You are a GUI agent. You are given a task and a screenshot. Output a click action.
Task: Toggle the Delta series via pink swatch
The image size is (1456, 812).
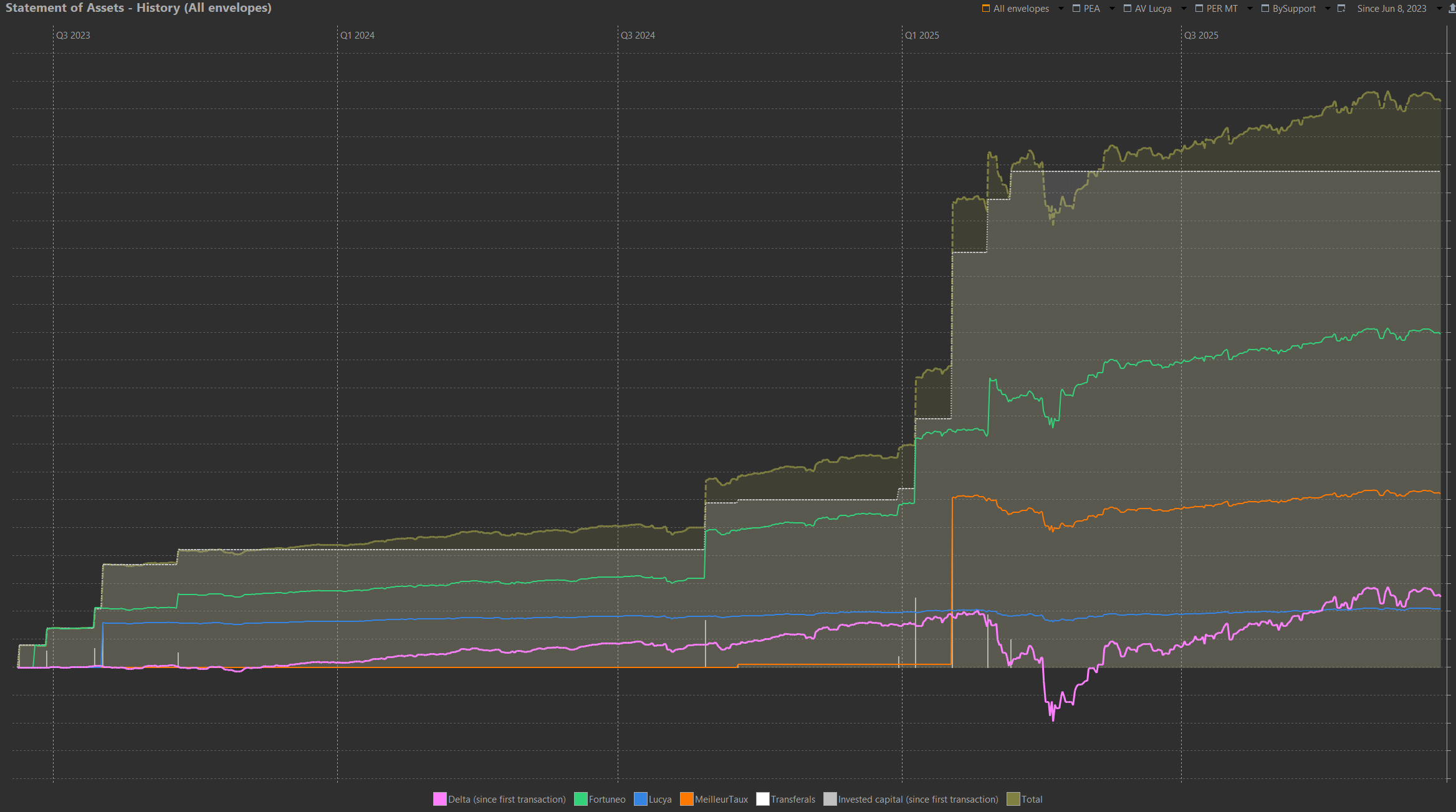(440, 799)
